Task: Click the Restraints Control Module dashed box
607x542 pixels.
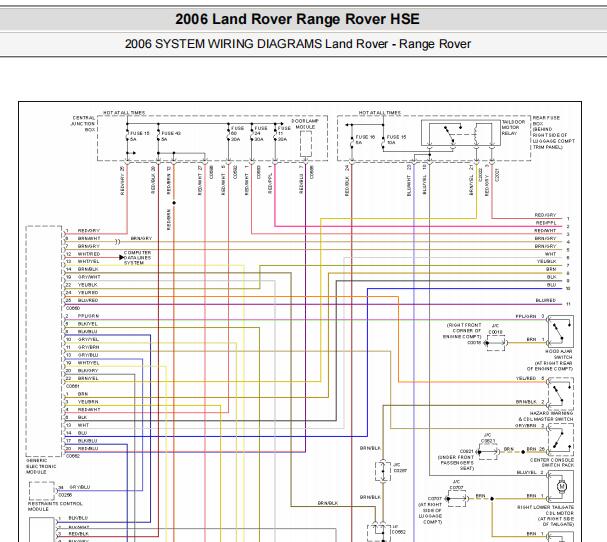Action: pos(42,491)
